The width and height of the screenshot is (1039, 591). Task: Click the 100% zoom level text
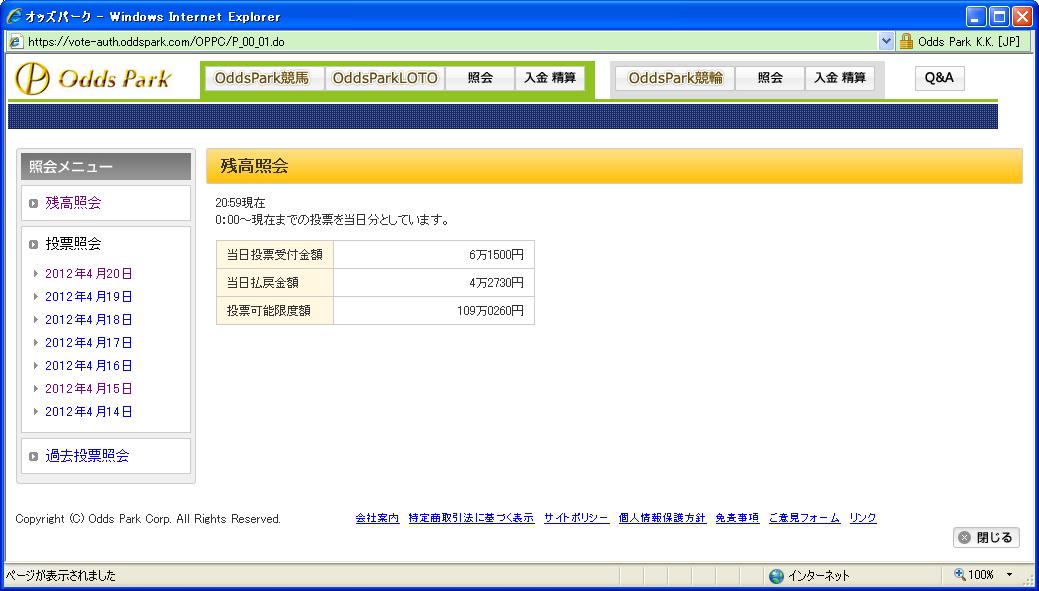click(x=981, y=574)
